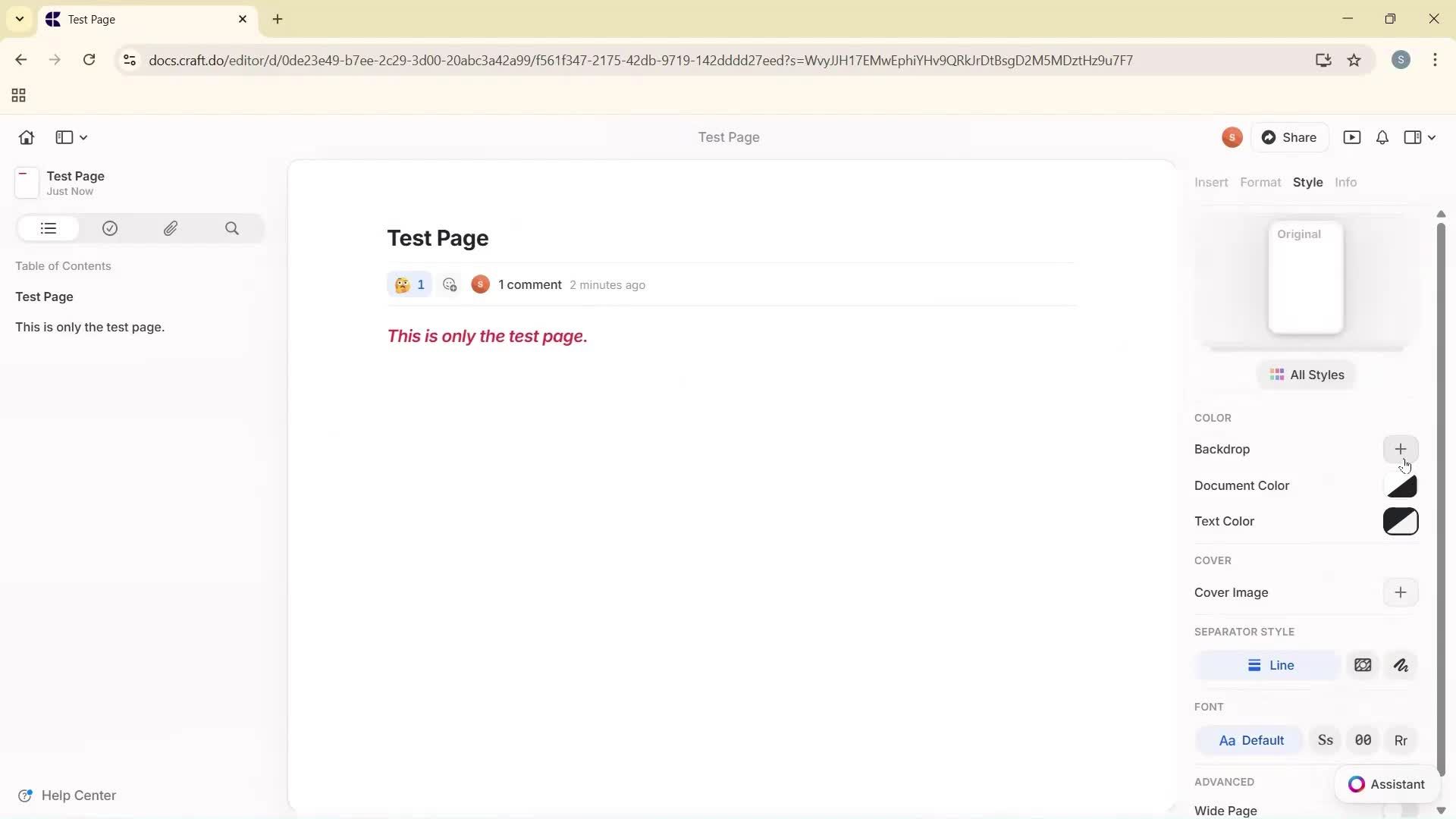Viewport: 1456px width, 819px height.
Task: Add a Cover Image with the plus
Action: pyautogui.click(x=1401, y=592)
